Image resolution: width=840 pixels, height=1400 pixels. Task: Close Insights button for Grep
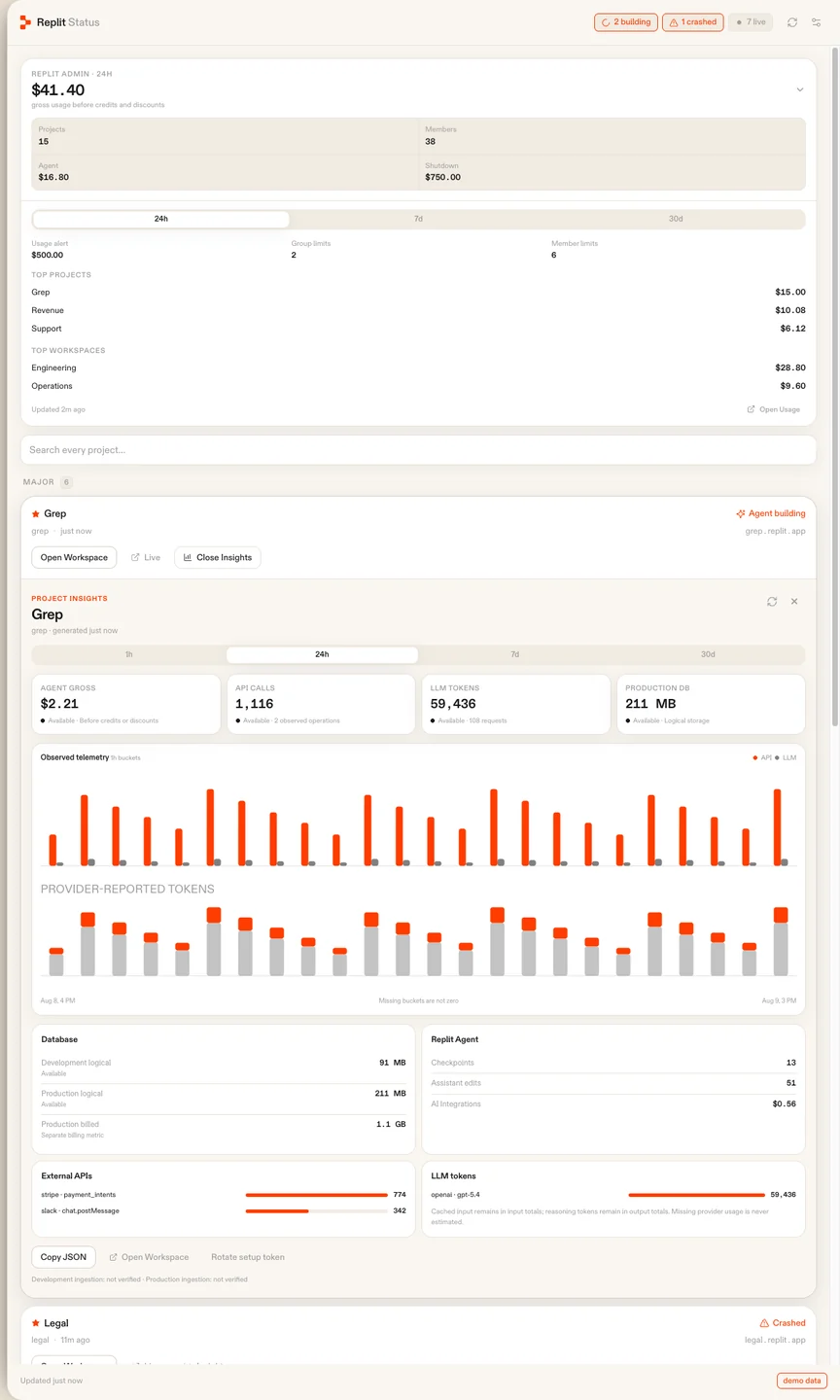tap(218, 557)
